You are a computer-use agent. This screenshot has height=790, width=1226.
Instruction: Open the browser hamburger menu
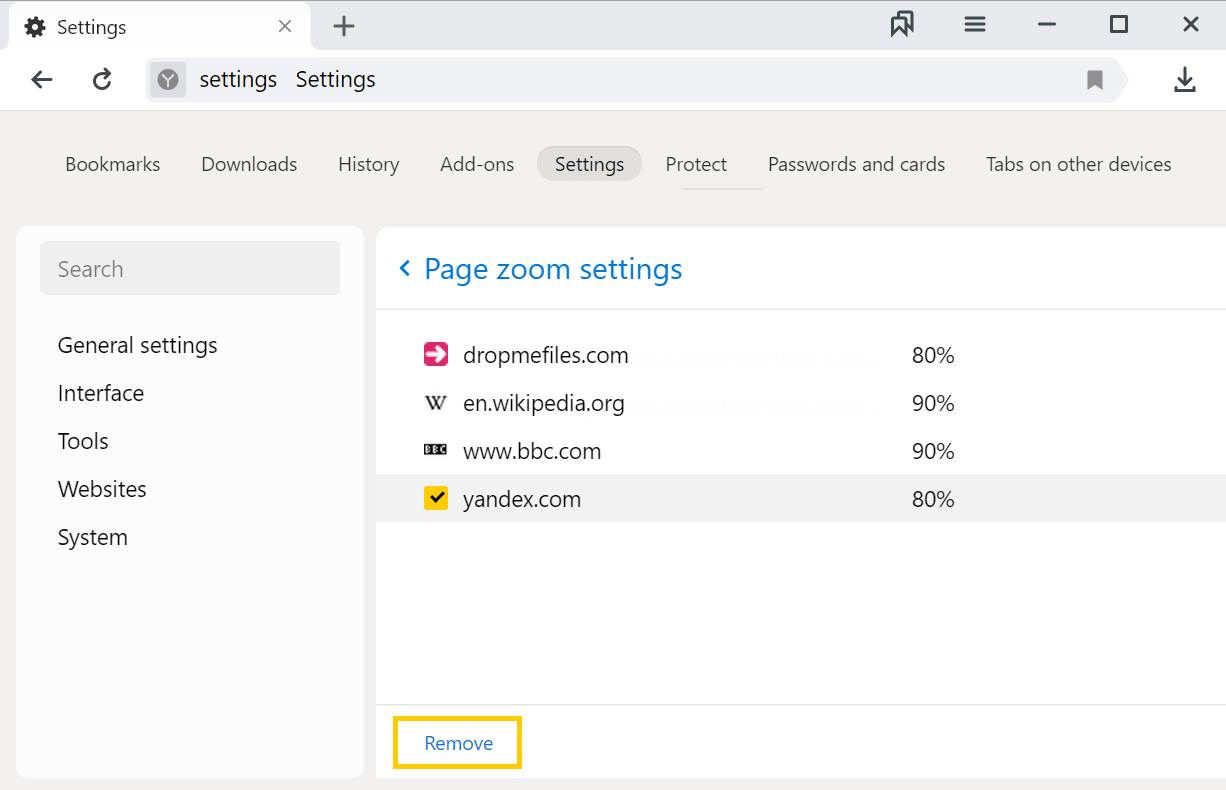point(975,25)
